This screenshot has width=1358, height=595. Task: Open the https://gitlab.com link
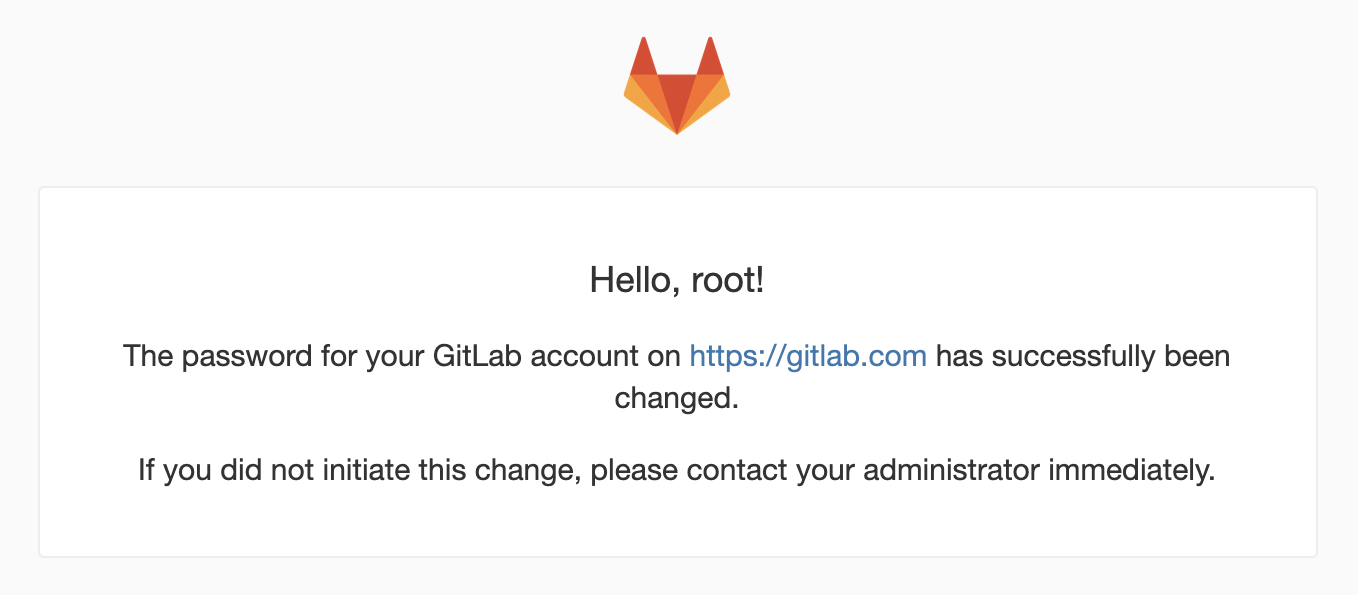pyautogui.click(x=808, y=356)
